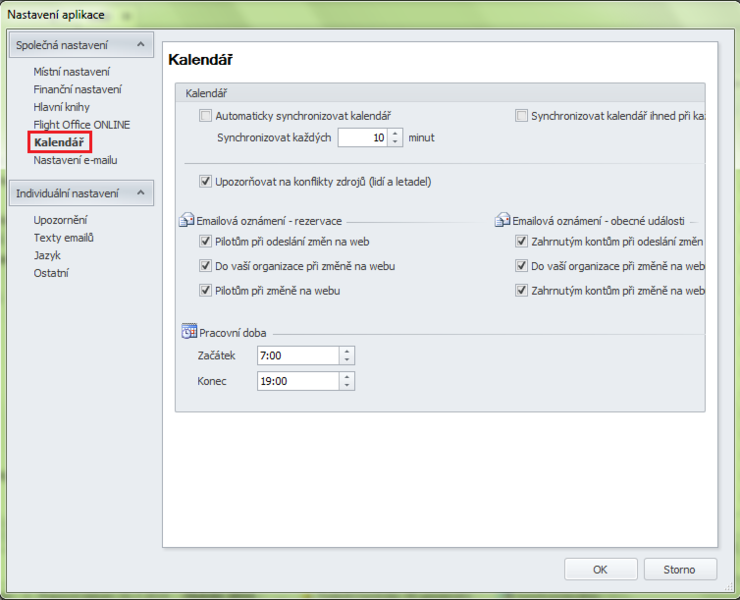
Task: Click the email icon beside 'Emailová oznámení - obecné události'
Action: point(503,220)
